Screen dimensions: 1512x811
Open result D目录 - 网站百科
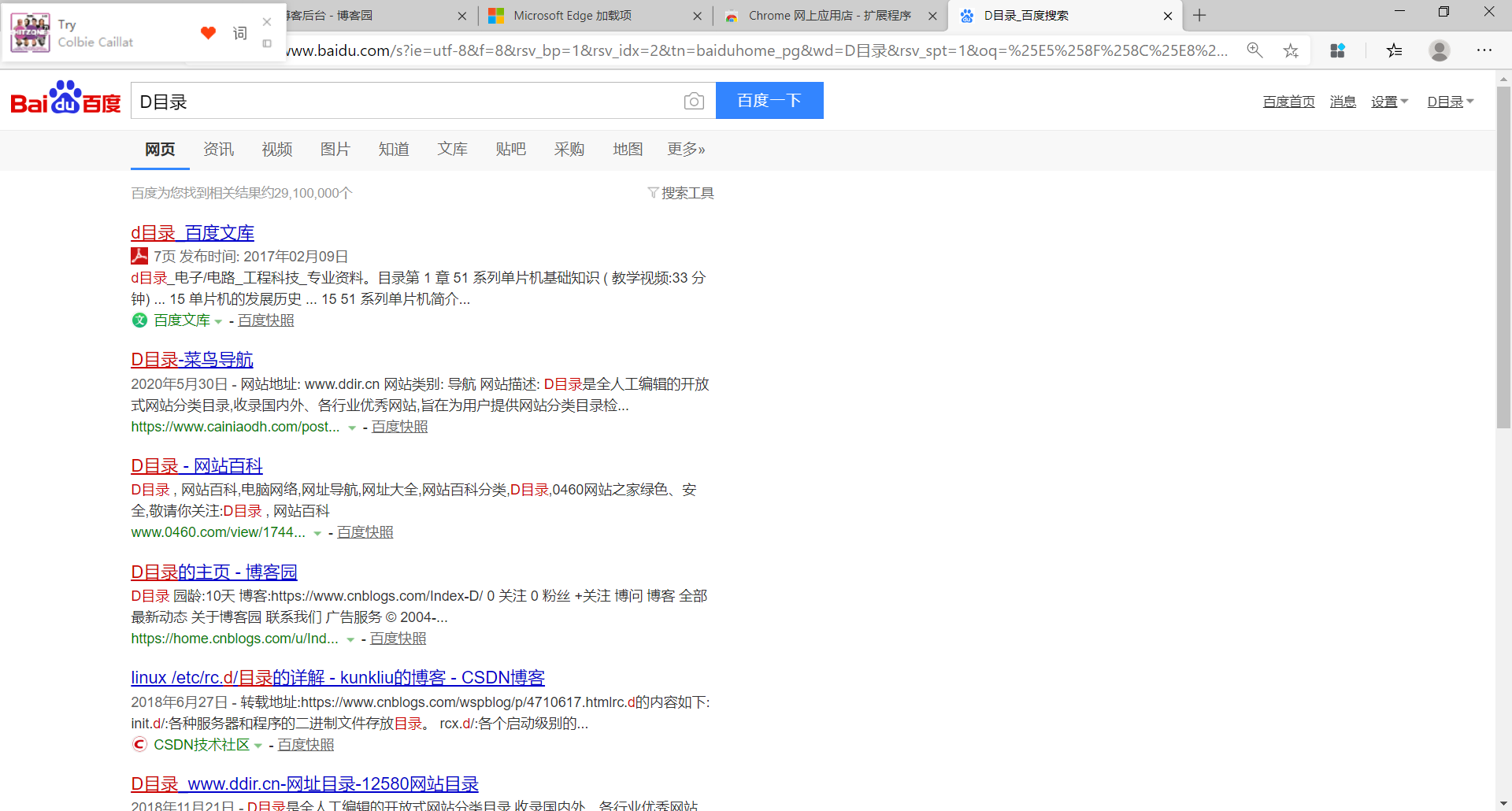click(197, 466)
